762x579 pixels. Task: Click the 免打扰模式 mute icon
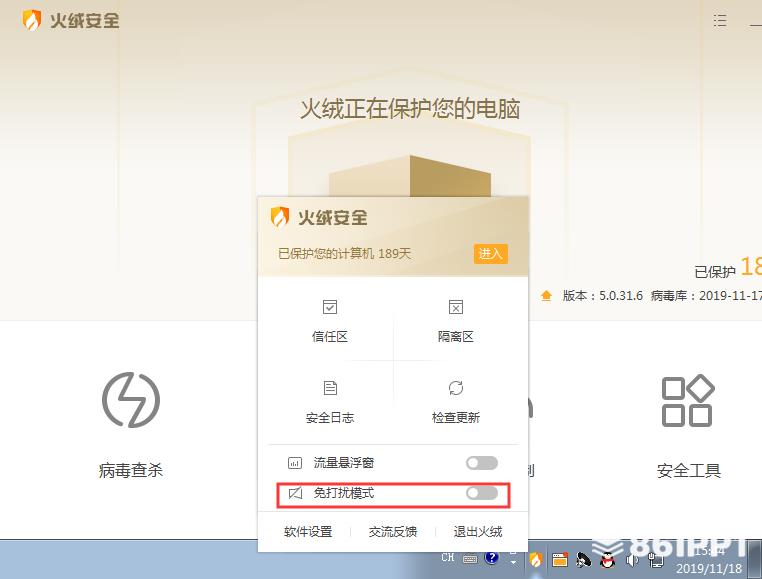(x=295, y=493)
